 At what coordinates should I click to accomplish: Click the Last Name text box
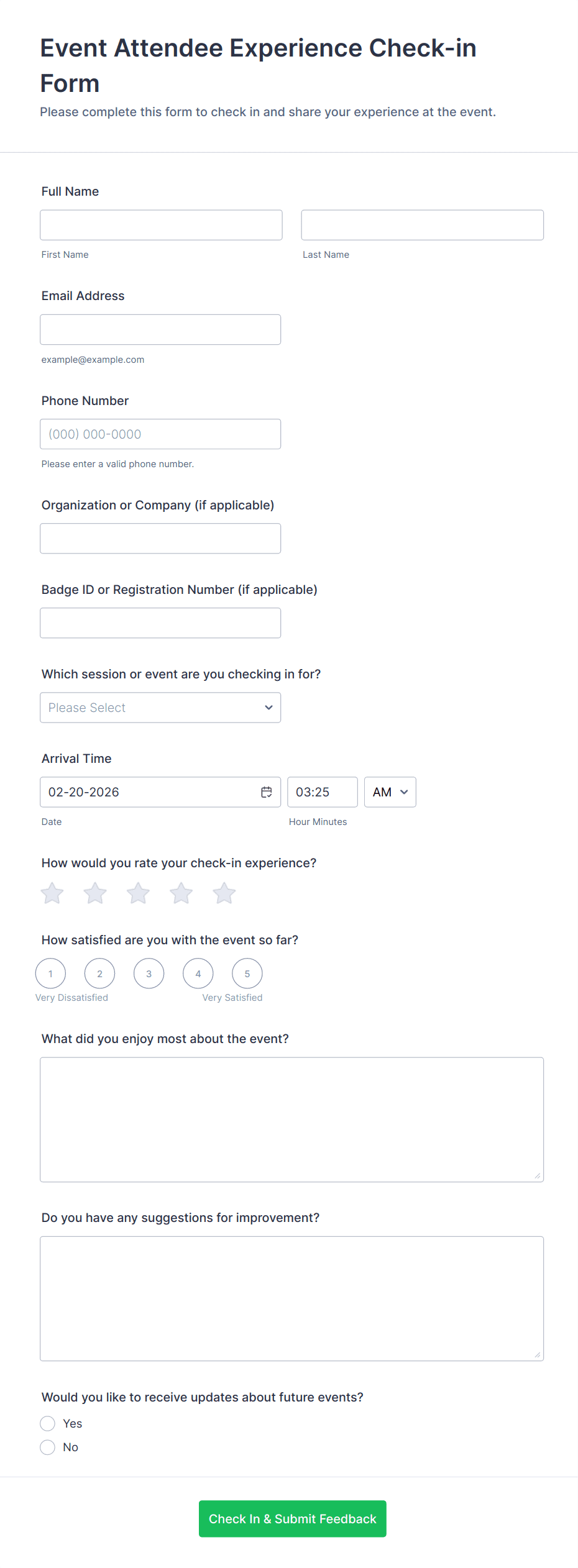pos(422,225)
